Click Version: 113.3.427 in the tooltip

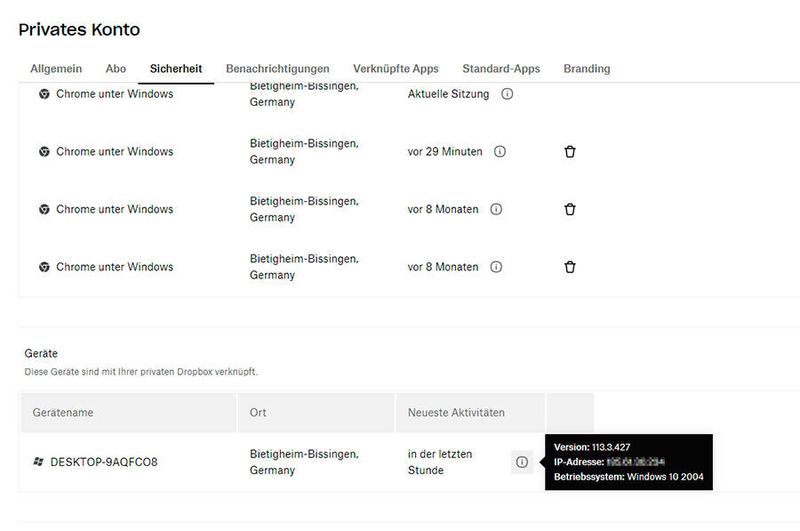pyautogui.click(x=592, y=447)
